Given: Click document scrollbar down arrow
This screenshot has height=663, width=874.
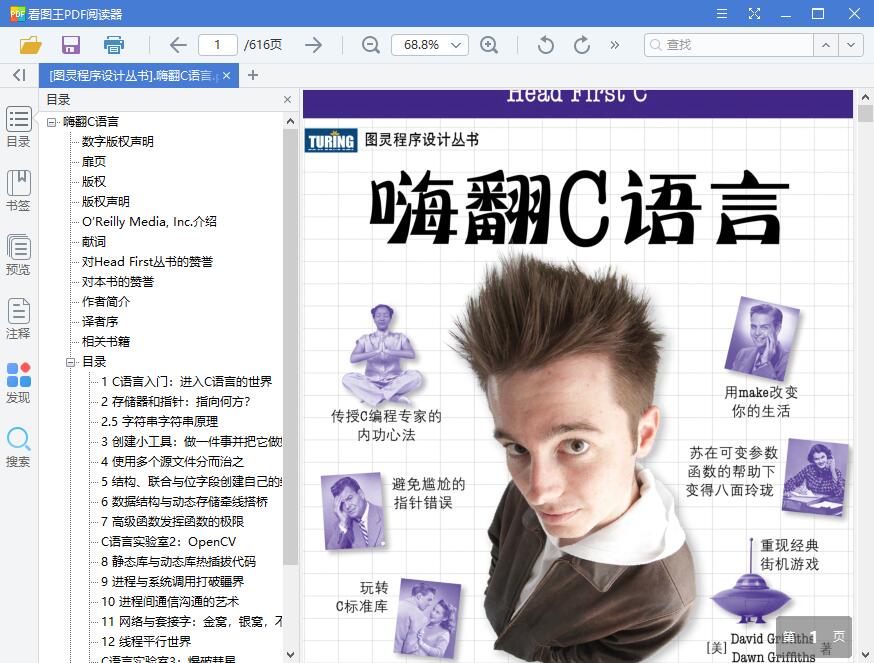Looking at the screenshot, I should 865,655.
